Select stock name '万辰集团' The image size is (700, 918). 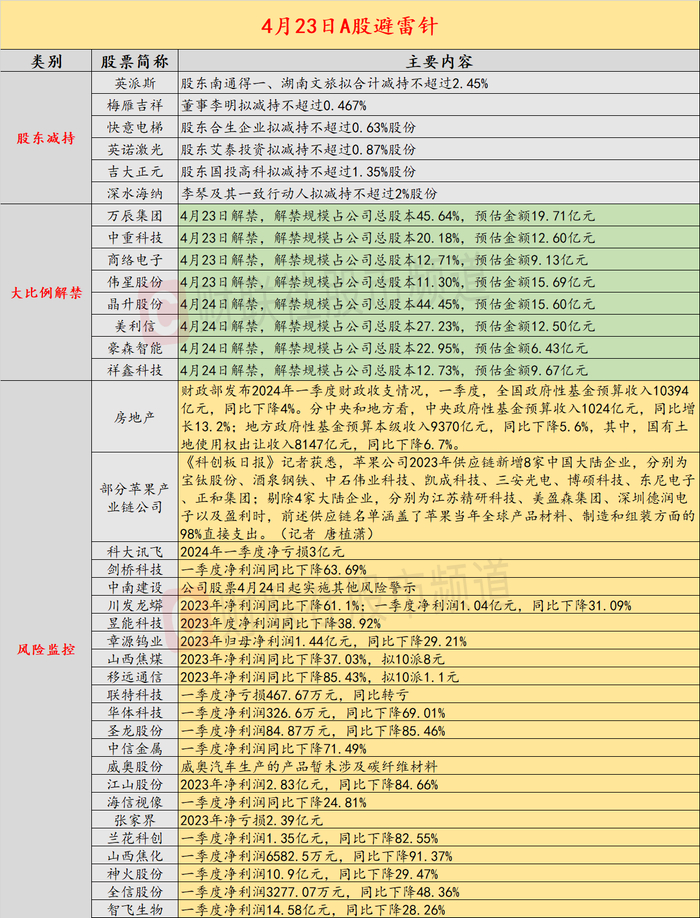point(135,216)
